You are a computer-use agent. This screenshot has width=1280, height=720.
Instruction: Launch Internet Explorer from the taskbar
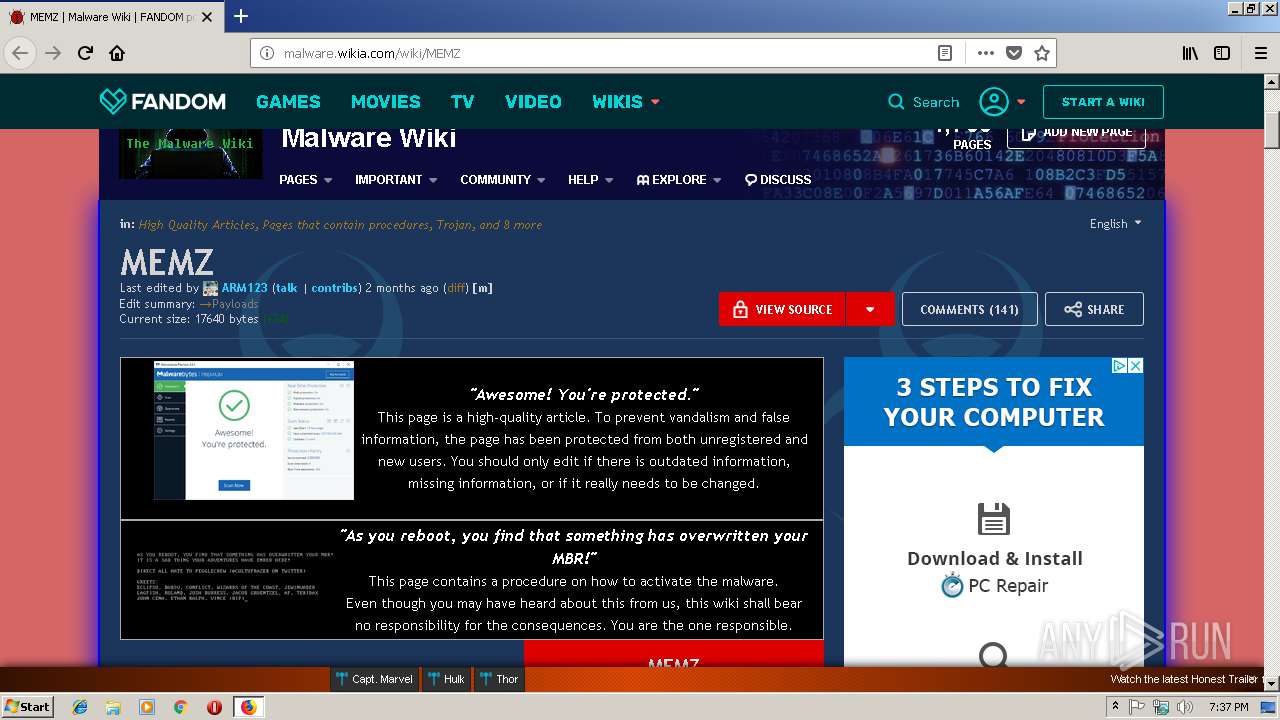point(80,707)
